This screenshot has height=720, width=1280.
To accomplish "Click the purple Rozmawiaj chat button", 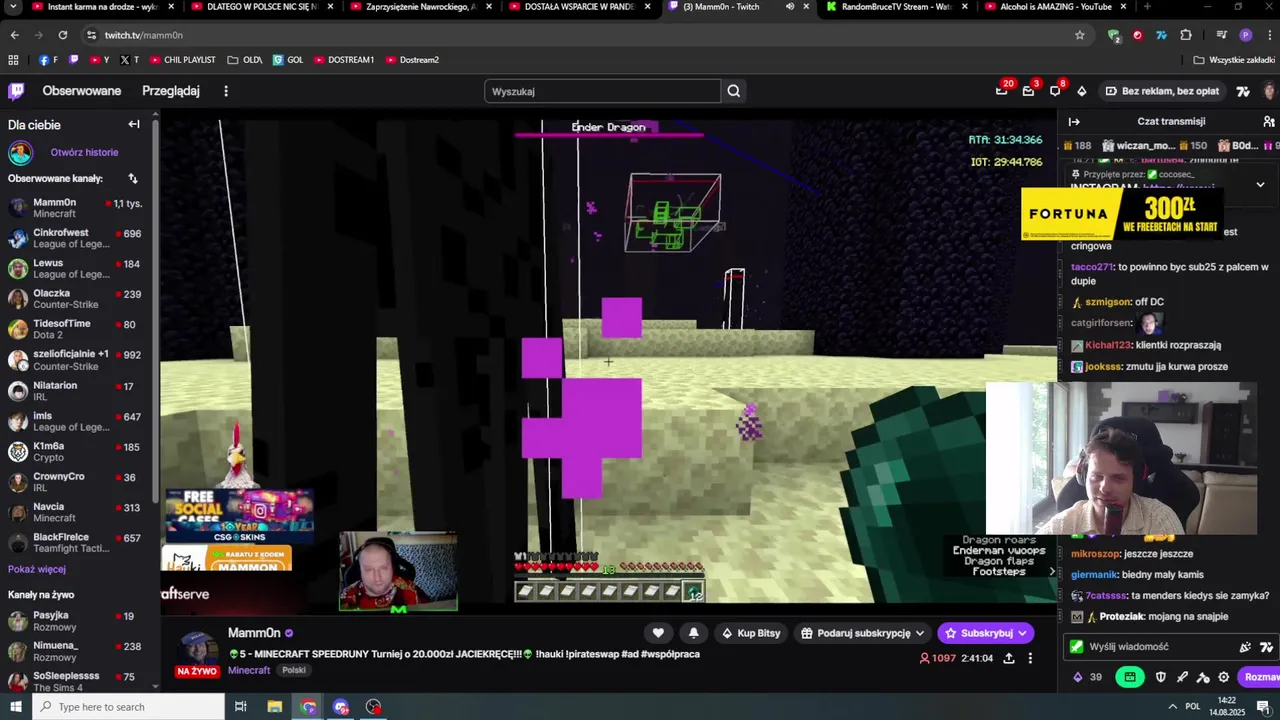I will click(x=1260, y=677).
